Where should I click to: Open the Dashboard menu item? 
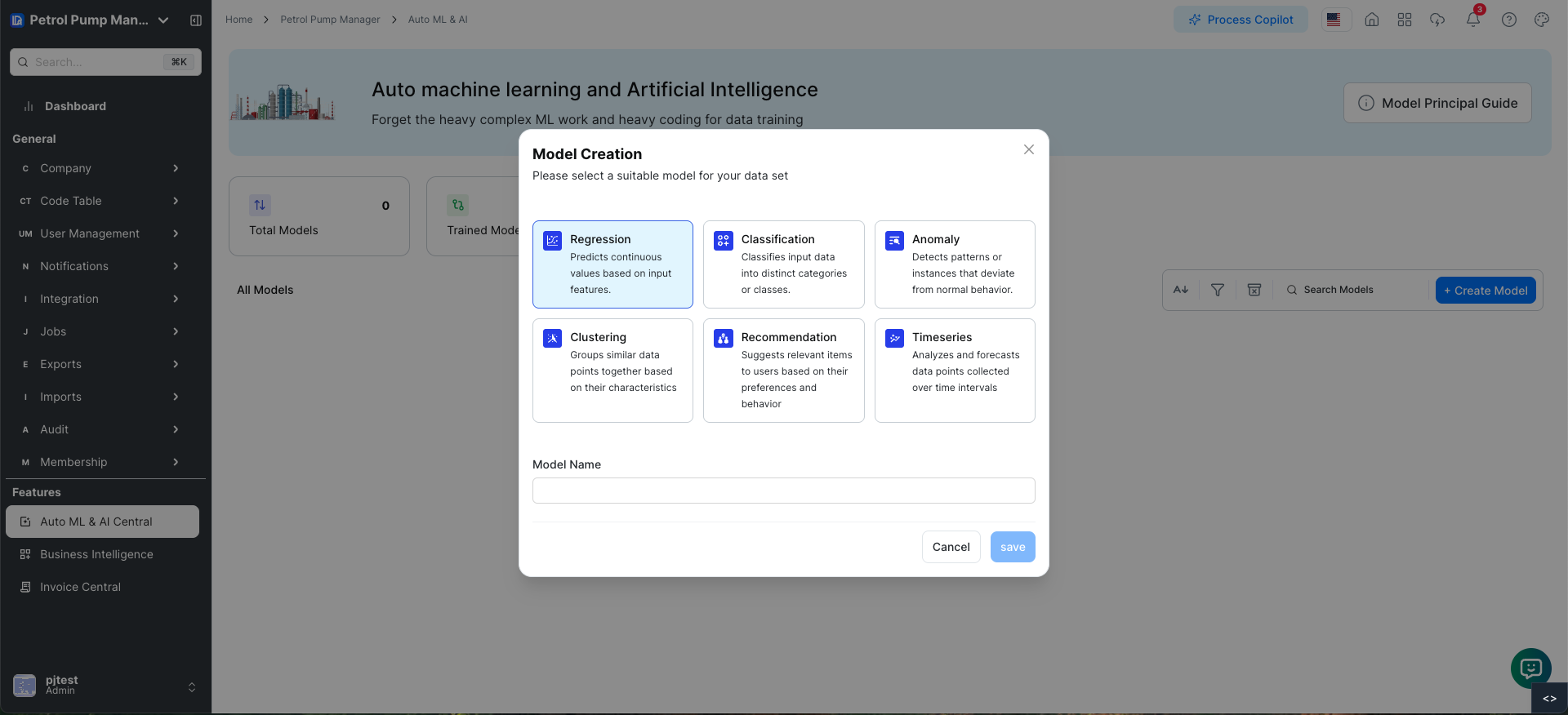[102, 106]
